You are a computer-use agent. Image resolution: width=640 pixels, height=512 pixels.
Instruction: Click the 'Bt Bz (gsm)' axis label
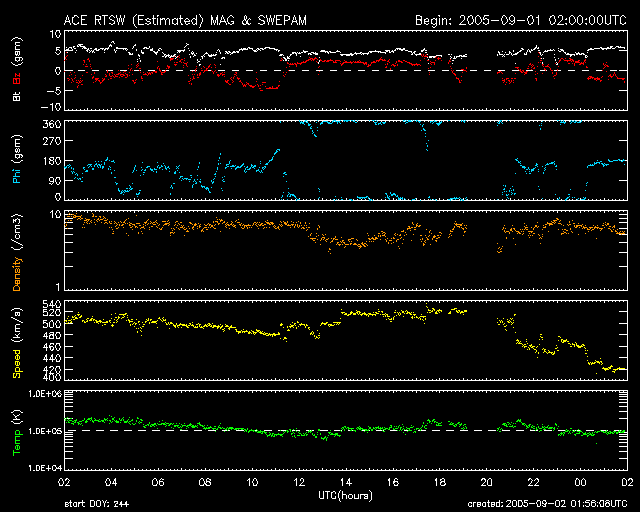point(17,69)
